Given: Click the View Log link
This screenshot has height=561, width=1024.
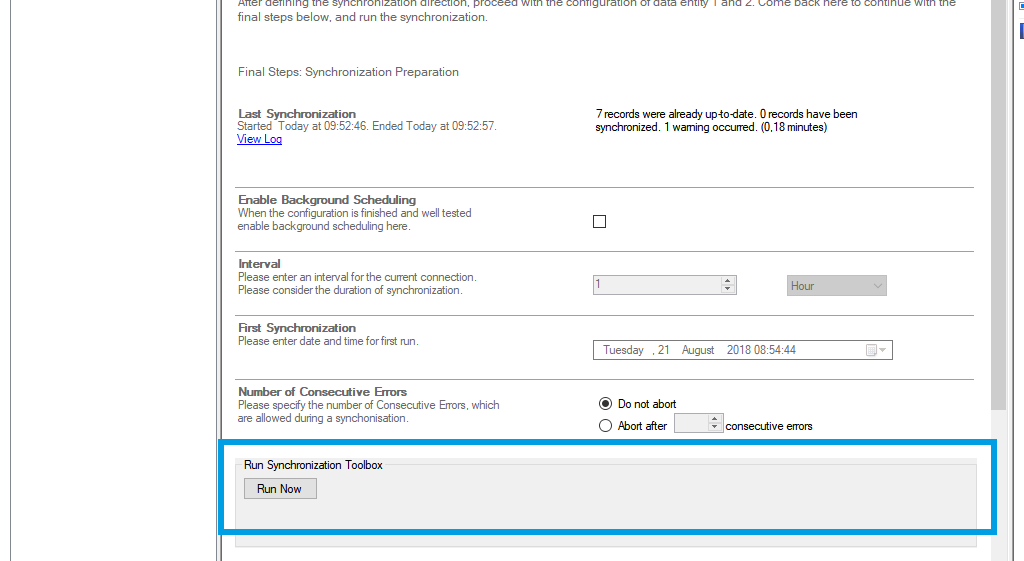Looking at the screenshot, I should pos(259,140).
